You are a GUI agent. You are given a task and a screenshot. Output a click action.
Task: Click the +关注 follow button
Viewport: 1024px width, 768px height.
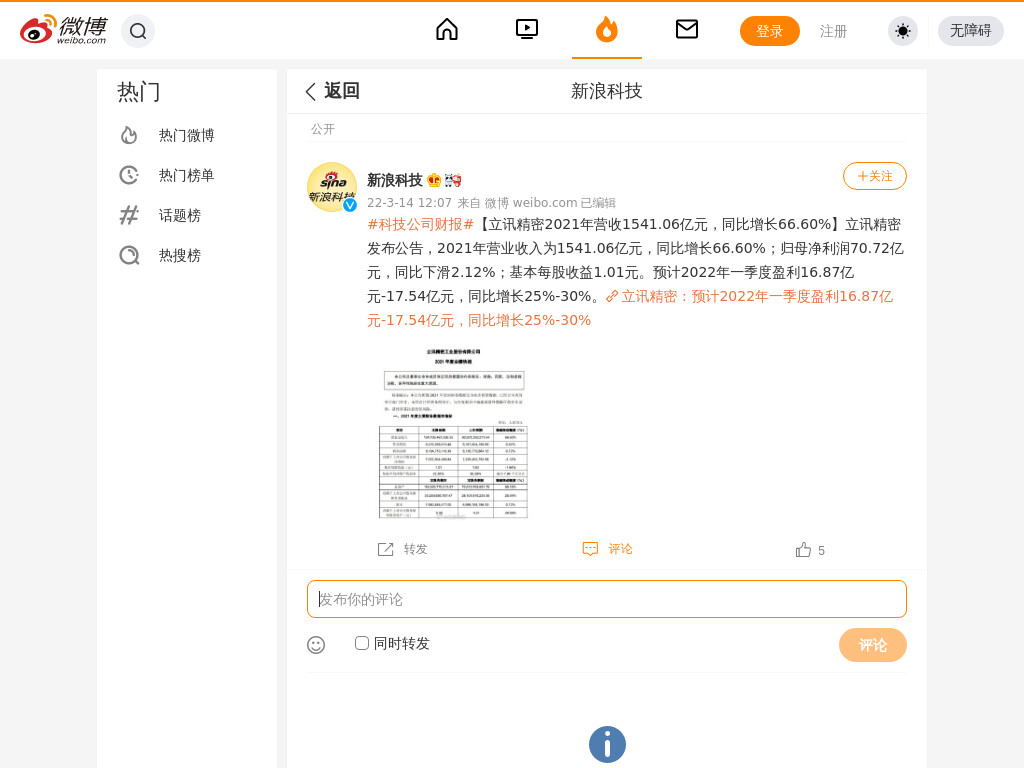874,176
